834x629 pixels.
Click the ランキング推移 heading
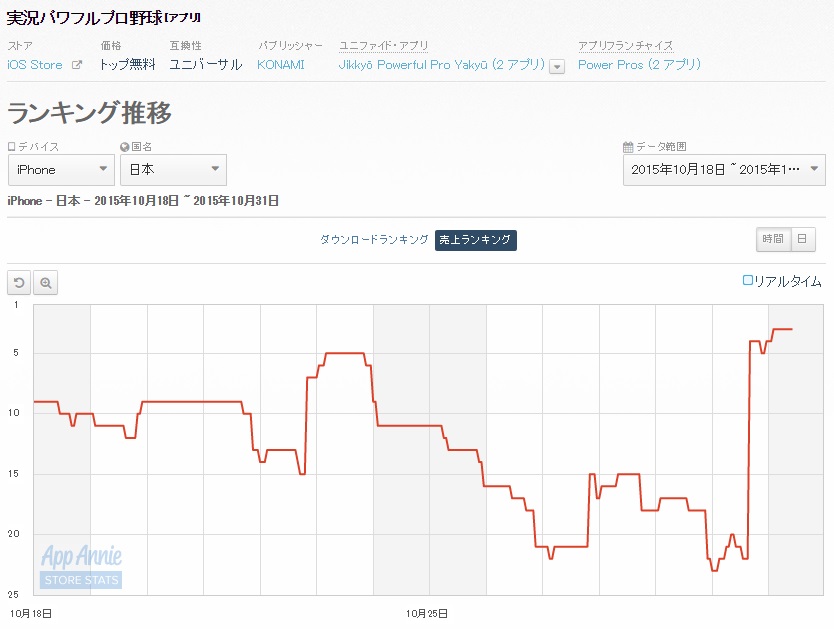[89, 113]
